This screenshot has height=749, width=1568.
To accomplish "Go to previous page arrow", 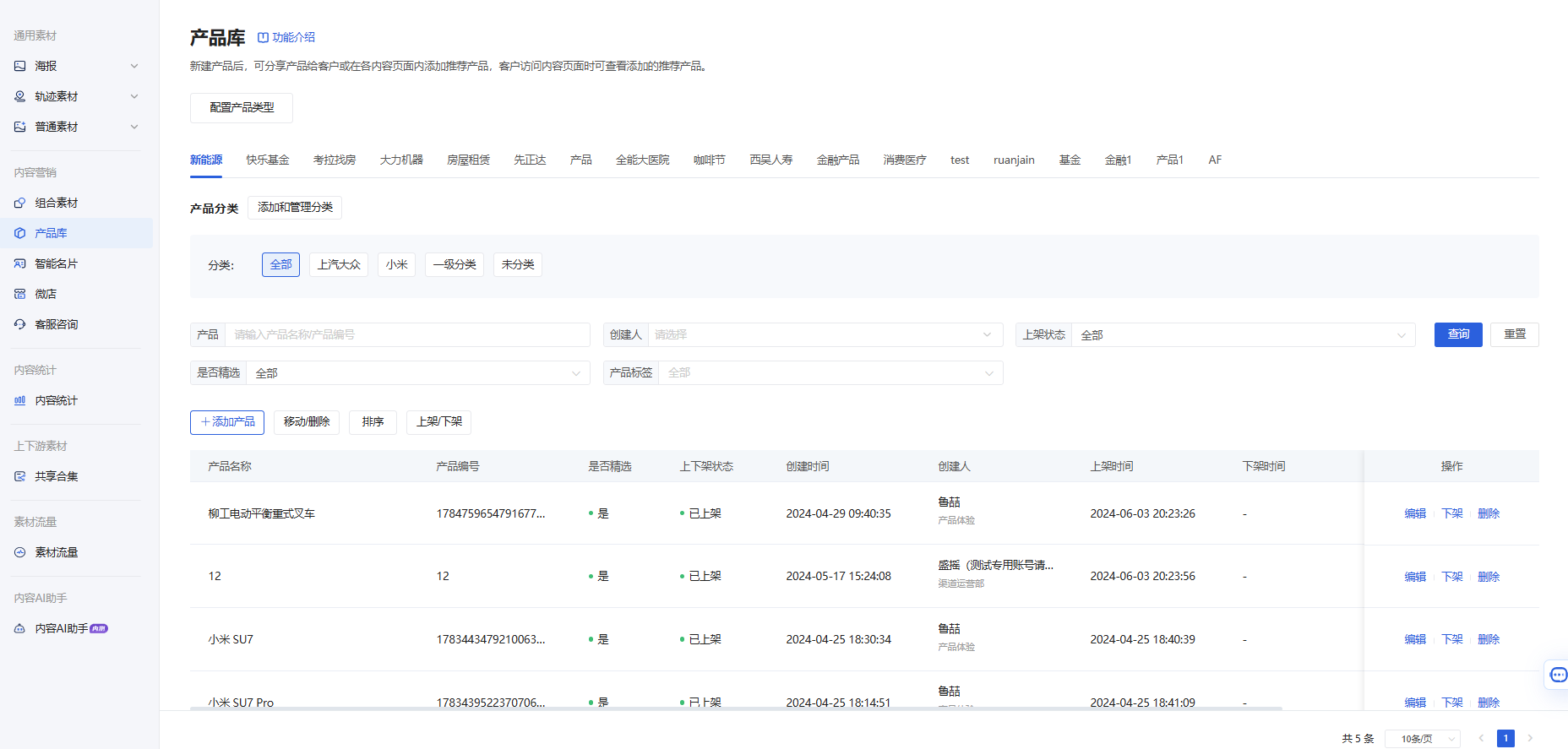I will pyautogui.click(x=1481, y=738).
